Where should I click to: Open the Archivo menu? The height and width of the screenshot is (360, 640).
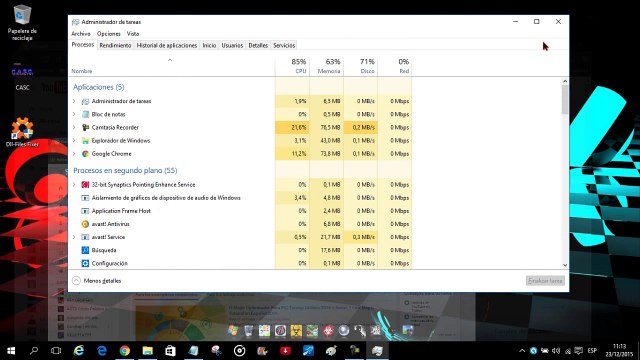pyautogui.click(x=81, y=34)
